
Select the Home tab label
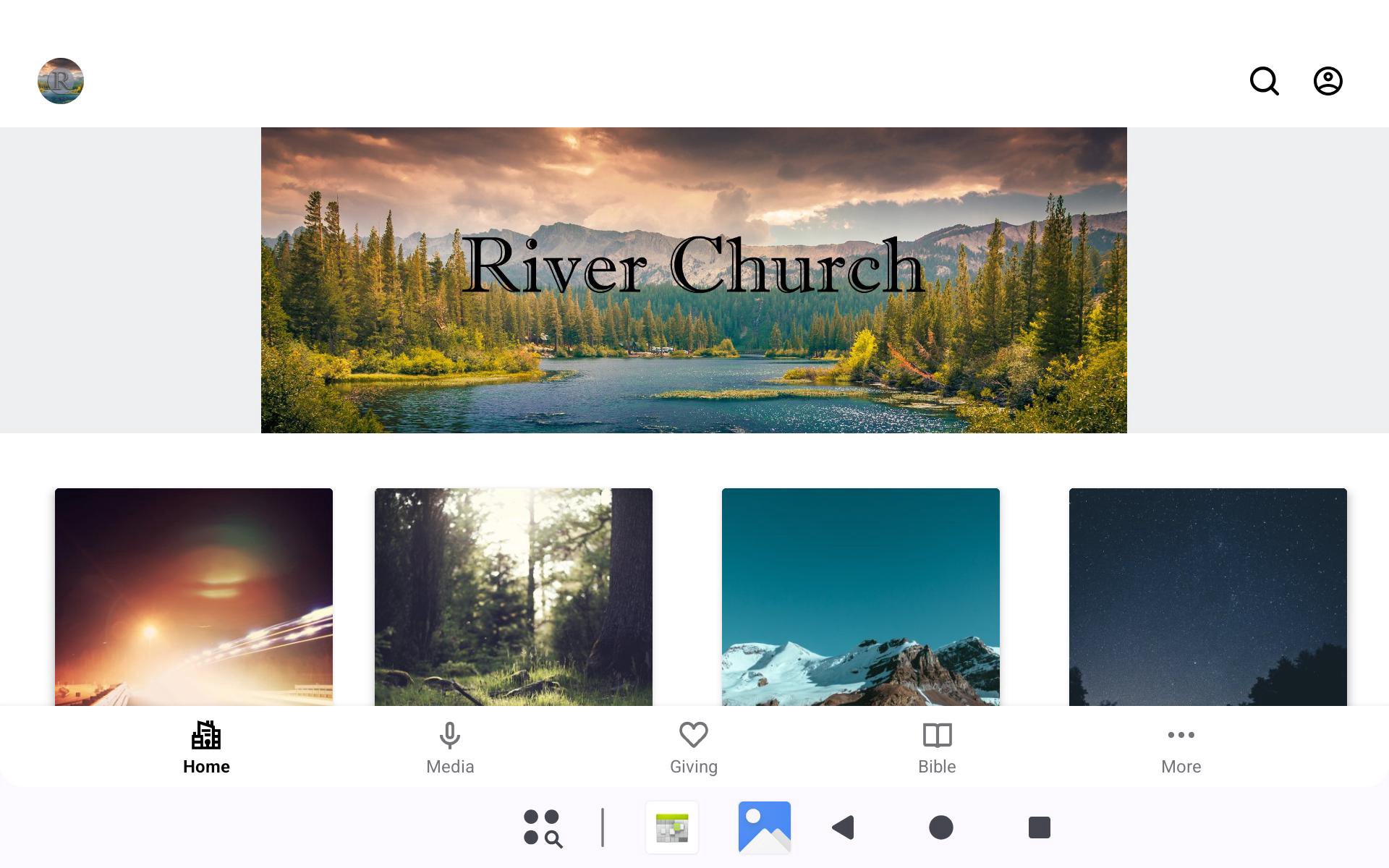pos(206,767)
